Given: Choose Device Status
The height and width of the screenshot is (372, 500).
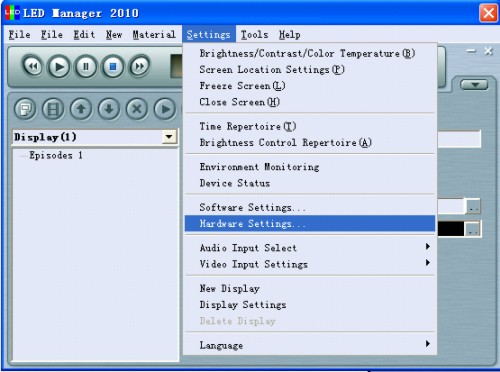Looking at the screenshot, I should [x=310, y=183].
